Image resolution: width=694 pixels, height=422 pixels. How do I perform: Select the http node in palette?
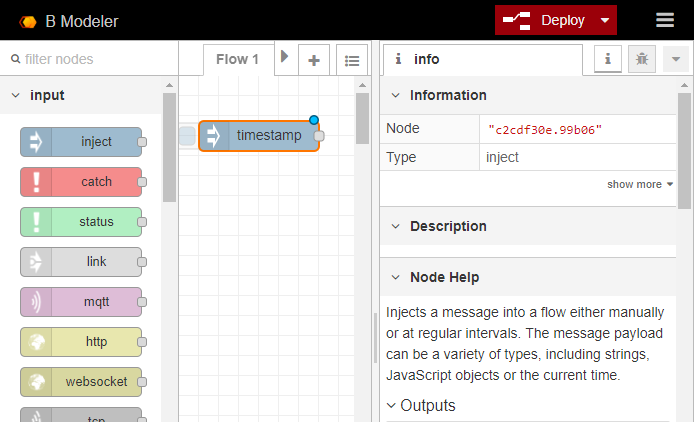[x=81, y=342]
